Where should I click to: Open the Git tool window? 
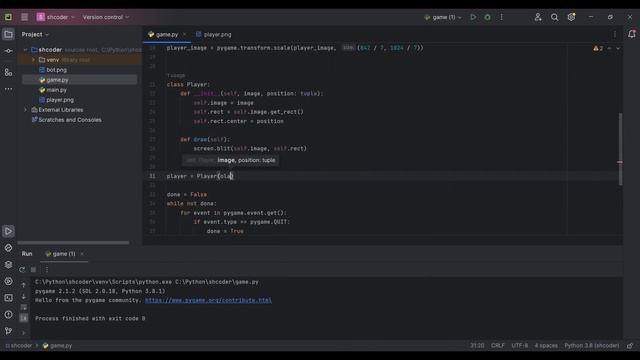coord(8,331)
